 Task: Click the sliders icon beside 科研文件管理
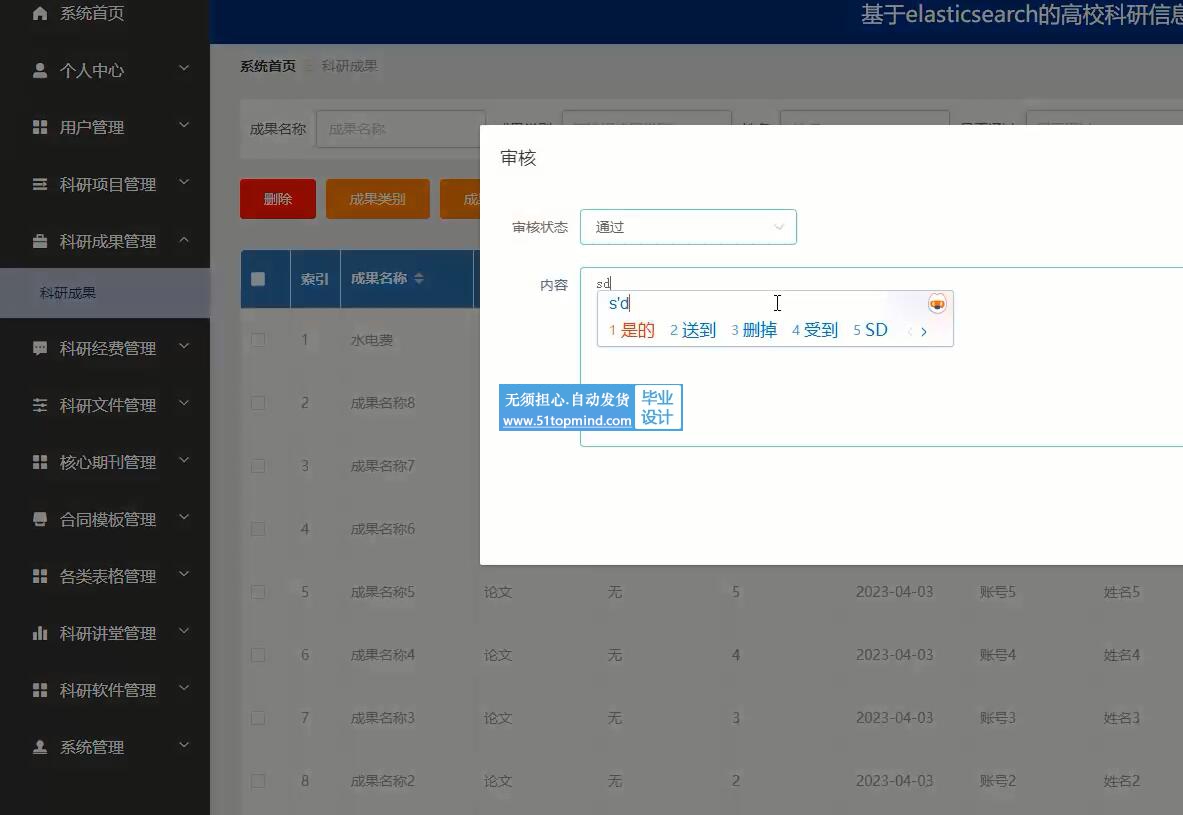pyautogui.click(x=40, y=405)
